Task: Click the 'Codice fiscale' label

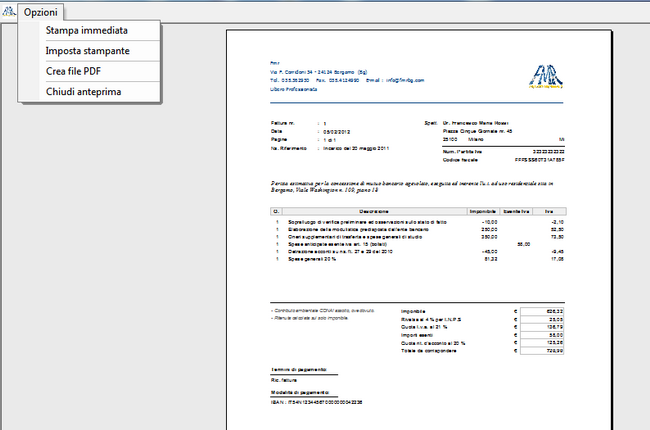Action: click(x=460, y=160)
